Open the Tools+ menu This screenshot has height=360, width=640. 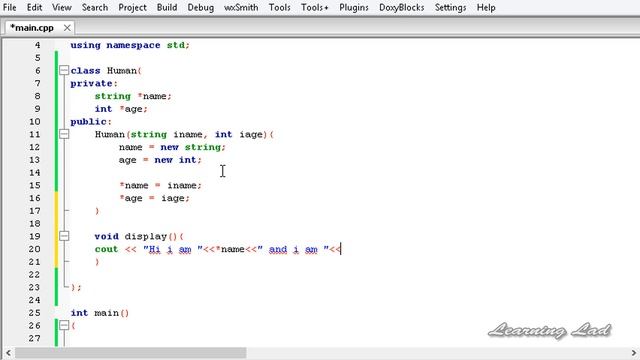click(x=314, y=7)
